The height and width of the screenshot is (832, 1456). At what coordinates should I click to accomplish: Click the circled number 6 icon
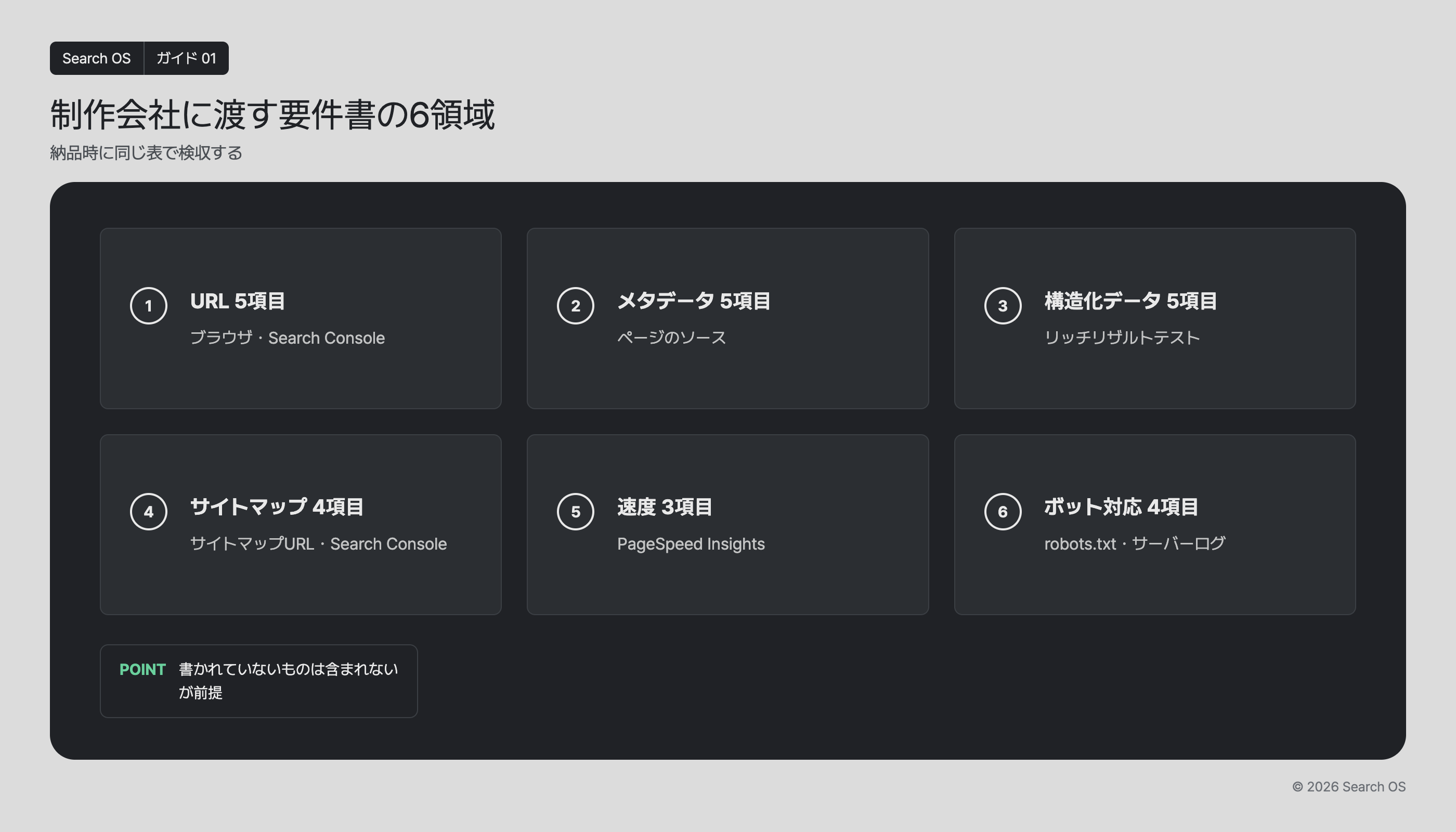pyautogui.click(x=1003, y=512)
